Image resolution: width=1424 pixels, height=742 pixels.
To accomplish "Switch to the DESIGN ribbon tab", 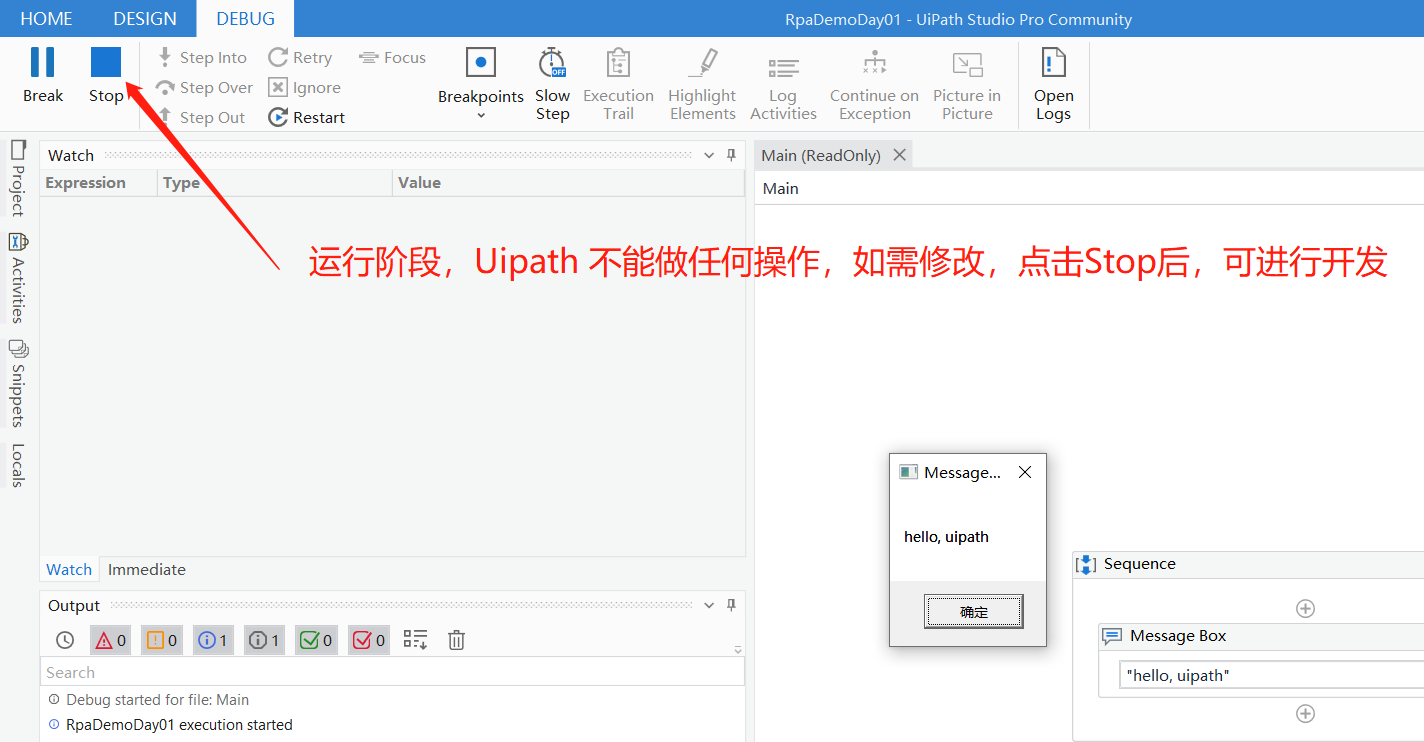I will coord(144,18).
